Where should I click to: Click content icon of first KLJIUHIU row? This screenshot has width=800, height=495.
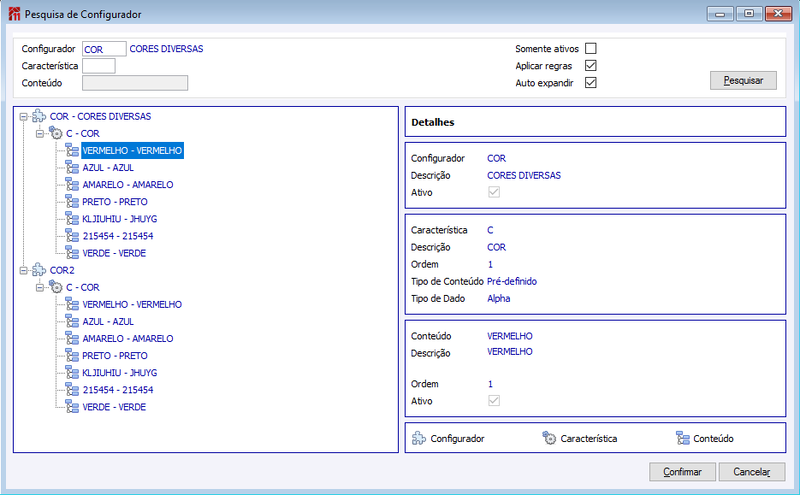tap(72, 219)
